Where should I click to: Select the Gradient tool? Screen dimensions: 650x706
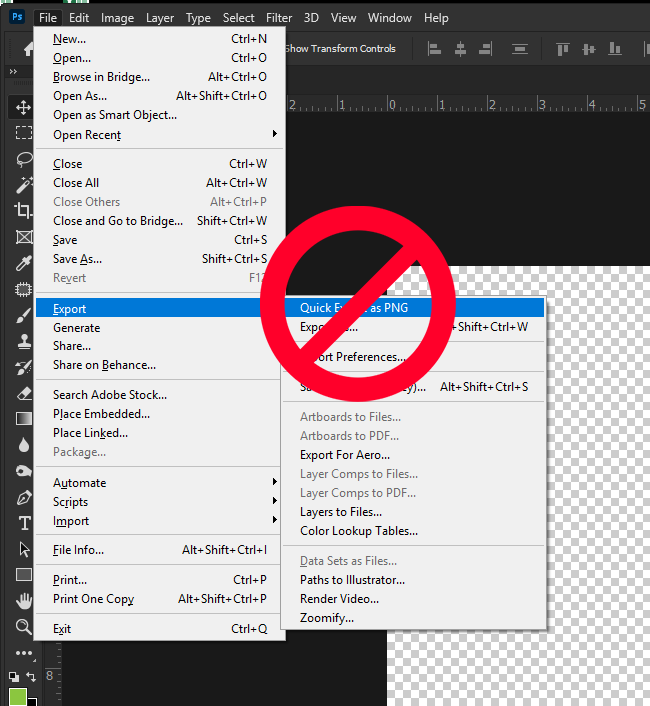pyautogui.click(x=23, y=419)
